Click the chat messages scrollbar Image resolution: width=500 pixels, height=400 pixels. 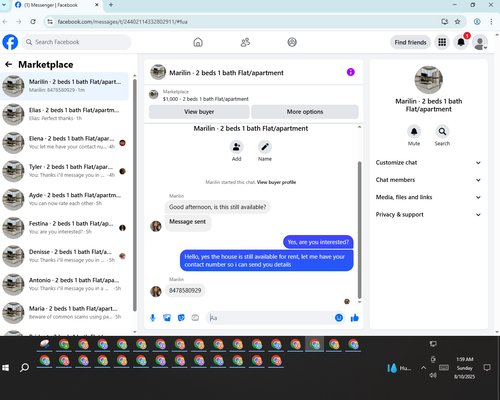click(359, 230)
